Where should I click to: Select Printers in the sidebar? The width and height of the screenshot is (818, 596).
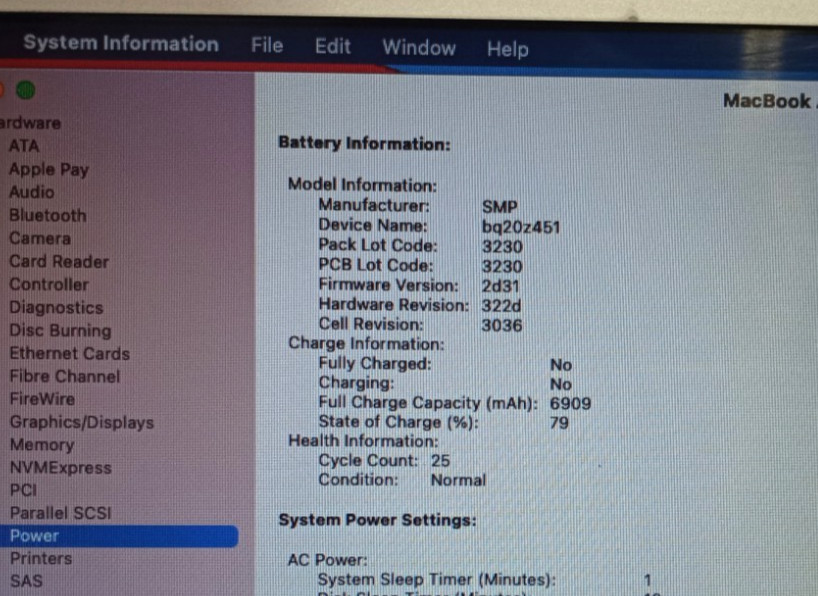[x=41, y=558]
